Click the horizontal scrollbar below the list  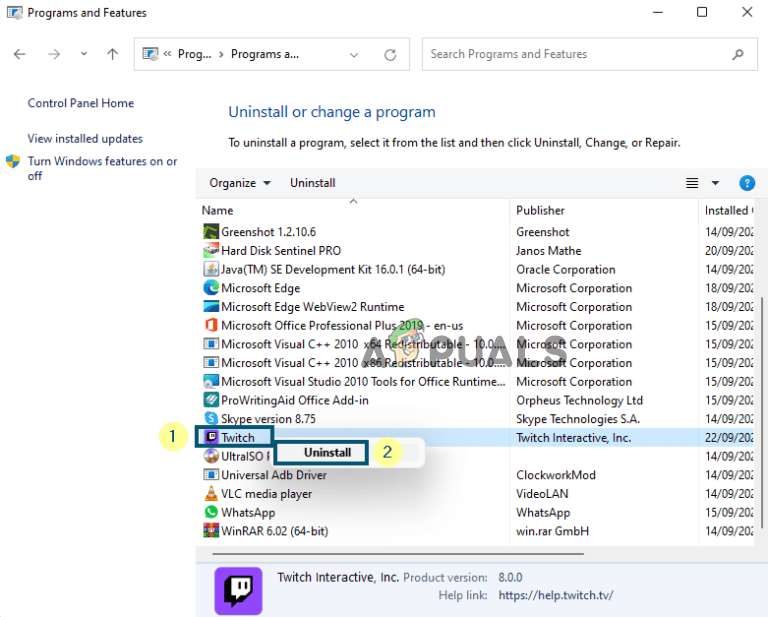398,554
